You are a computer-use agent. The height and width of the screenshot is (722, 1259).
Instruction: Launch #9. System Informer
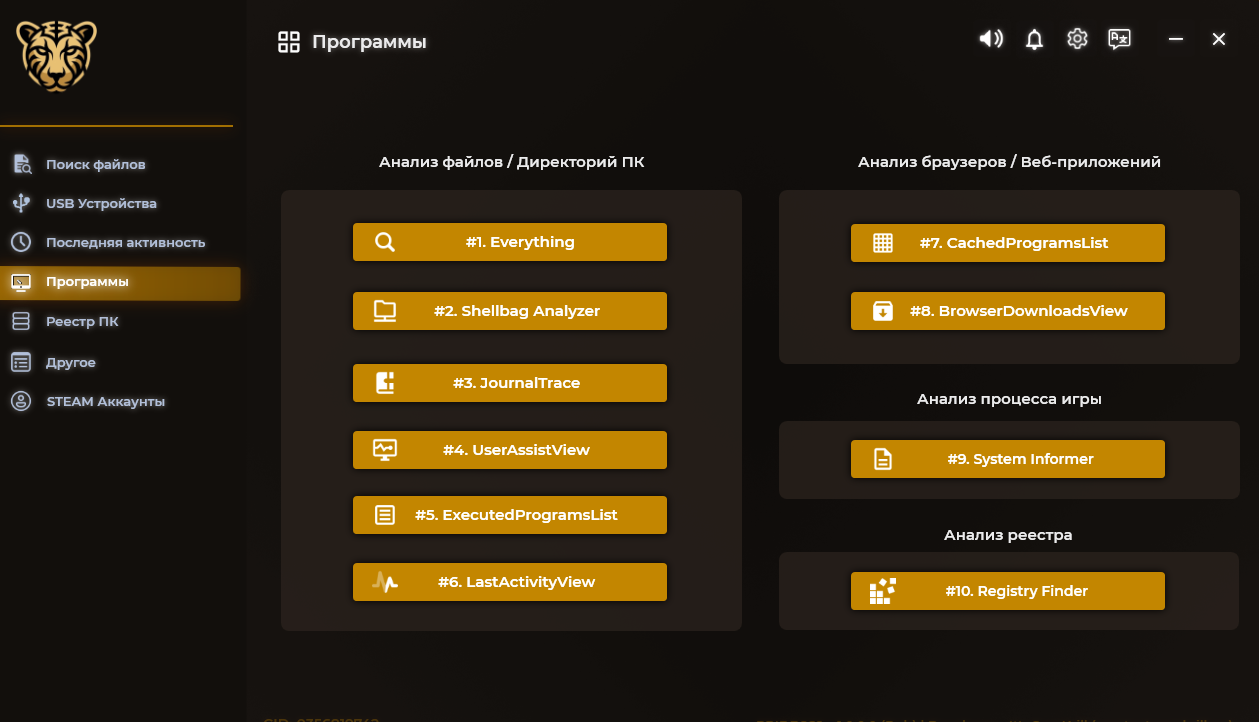point(1007,459)
